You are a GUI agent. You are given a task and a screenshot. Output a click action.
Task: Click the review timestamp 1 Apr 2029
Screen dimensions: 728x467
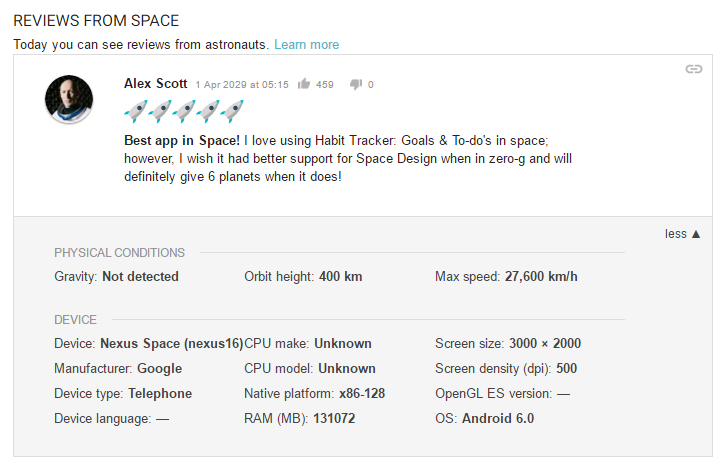(x=241, y=85)
